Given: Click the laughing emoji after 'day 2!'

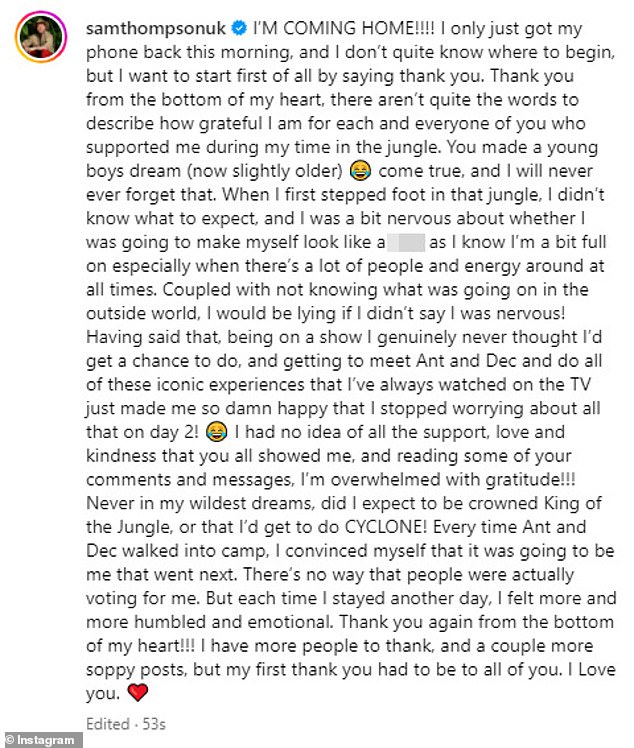Looking at the screenshot, I should [216, 432].
